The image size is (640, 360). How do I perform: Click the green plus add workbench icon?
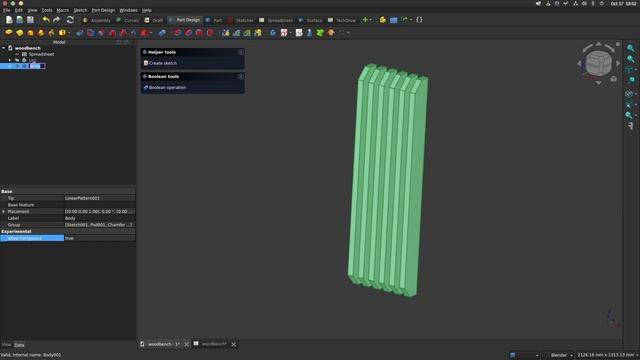365,20
